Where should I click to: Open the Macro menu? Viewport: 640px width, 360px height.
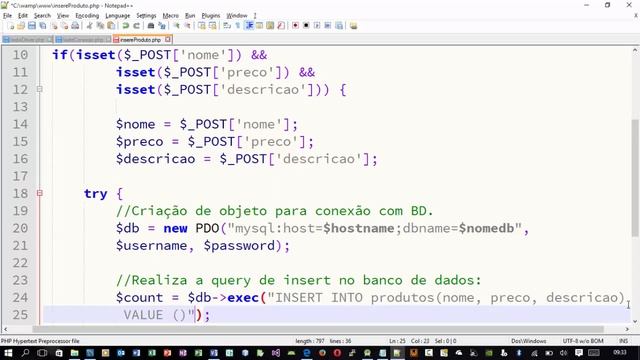point(171,16)
